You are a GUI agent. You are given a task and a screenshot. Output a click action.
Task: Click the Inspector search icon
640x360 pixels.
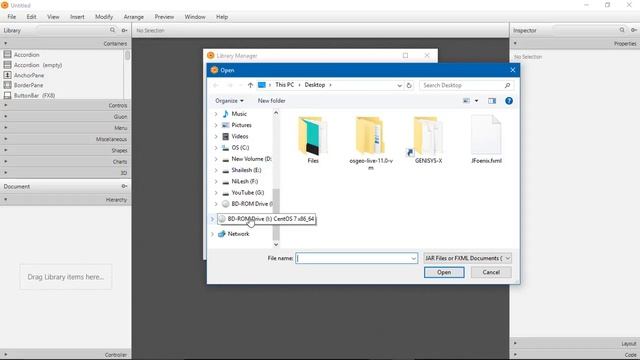622,30
